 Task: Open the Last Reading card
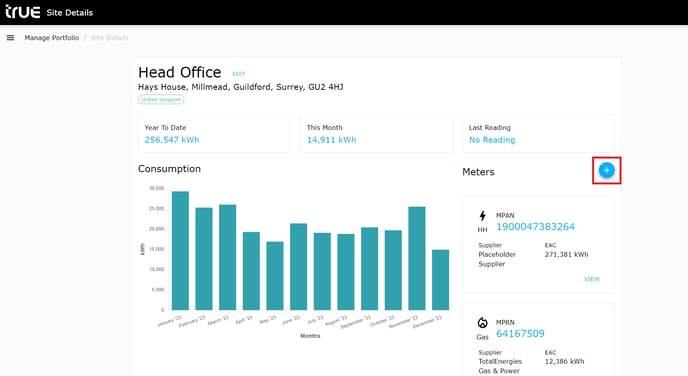(x=538, y=134)
